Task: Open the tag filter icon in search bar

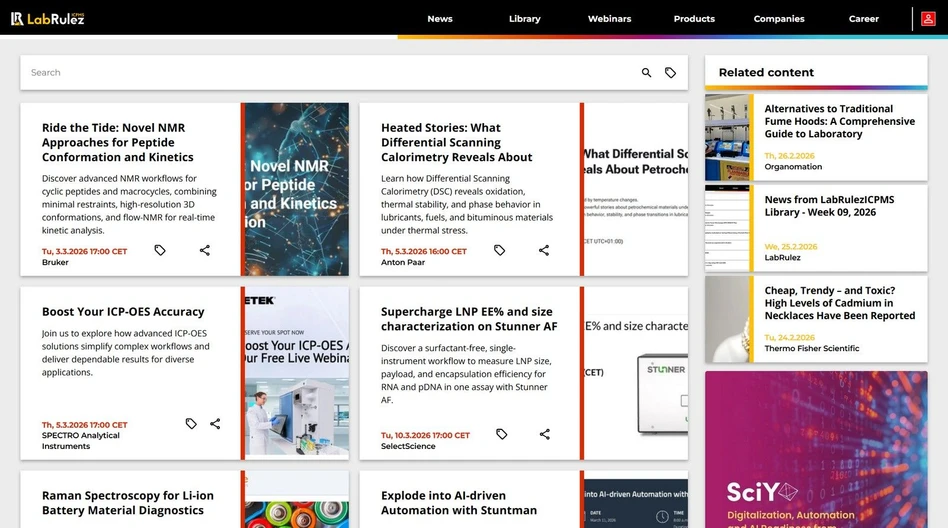Action: [670, 73]
